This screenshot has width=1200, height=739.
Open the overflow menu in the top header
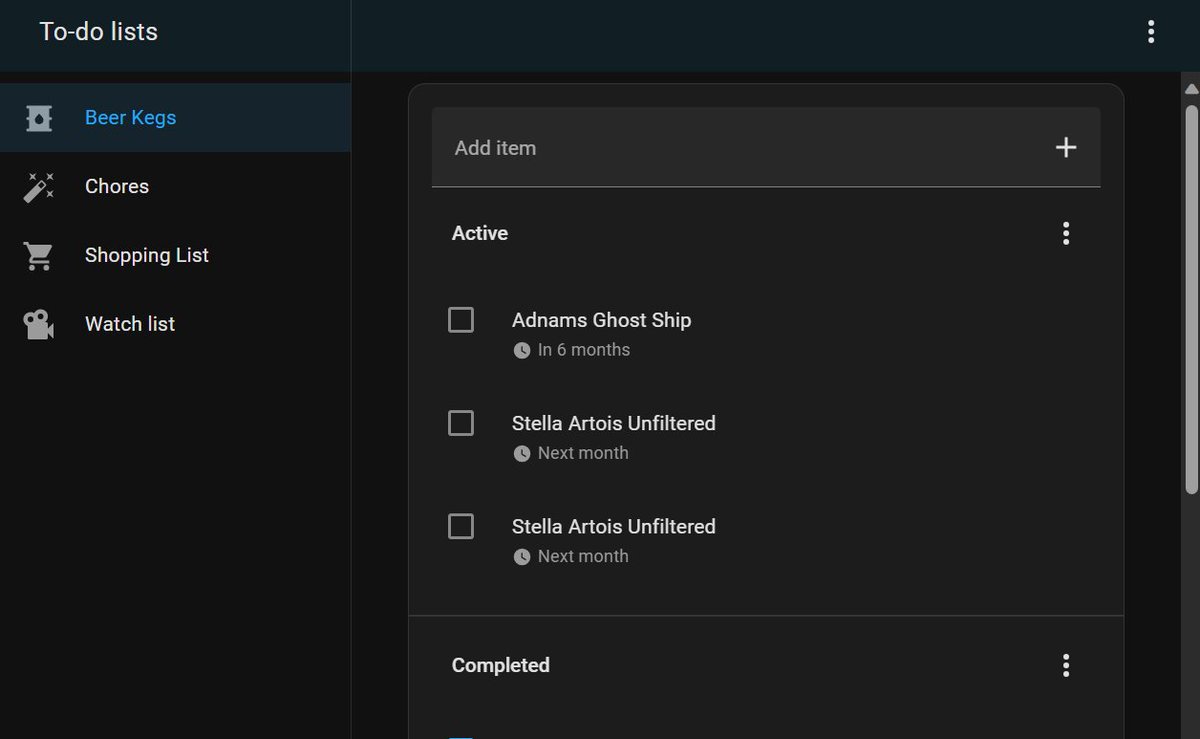click(x=1151, y=32)
